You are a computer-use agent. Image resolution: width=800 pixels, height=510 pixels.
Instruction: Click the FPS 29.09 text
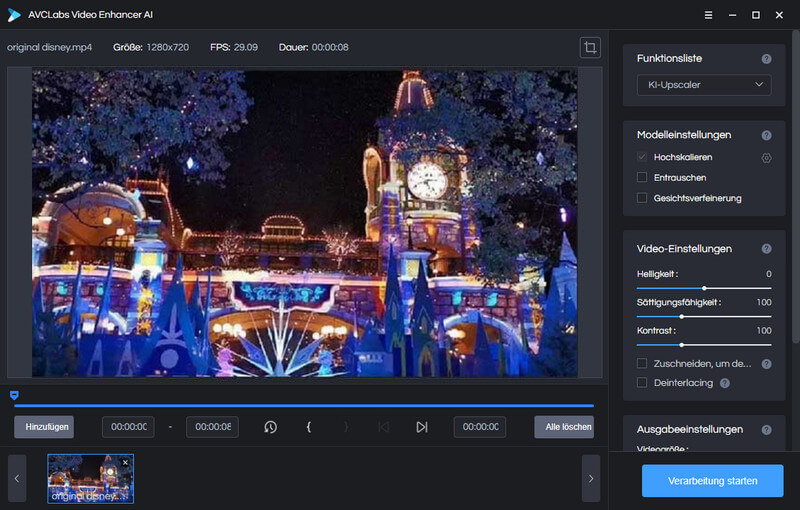tap(234, 47)
